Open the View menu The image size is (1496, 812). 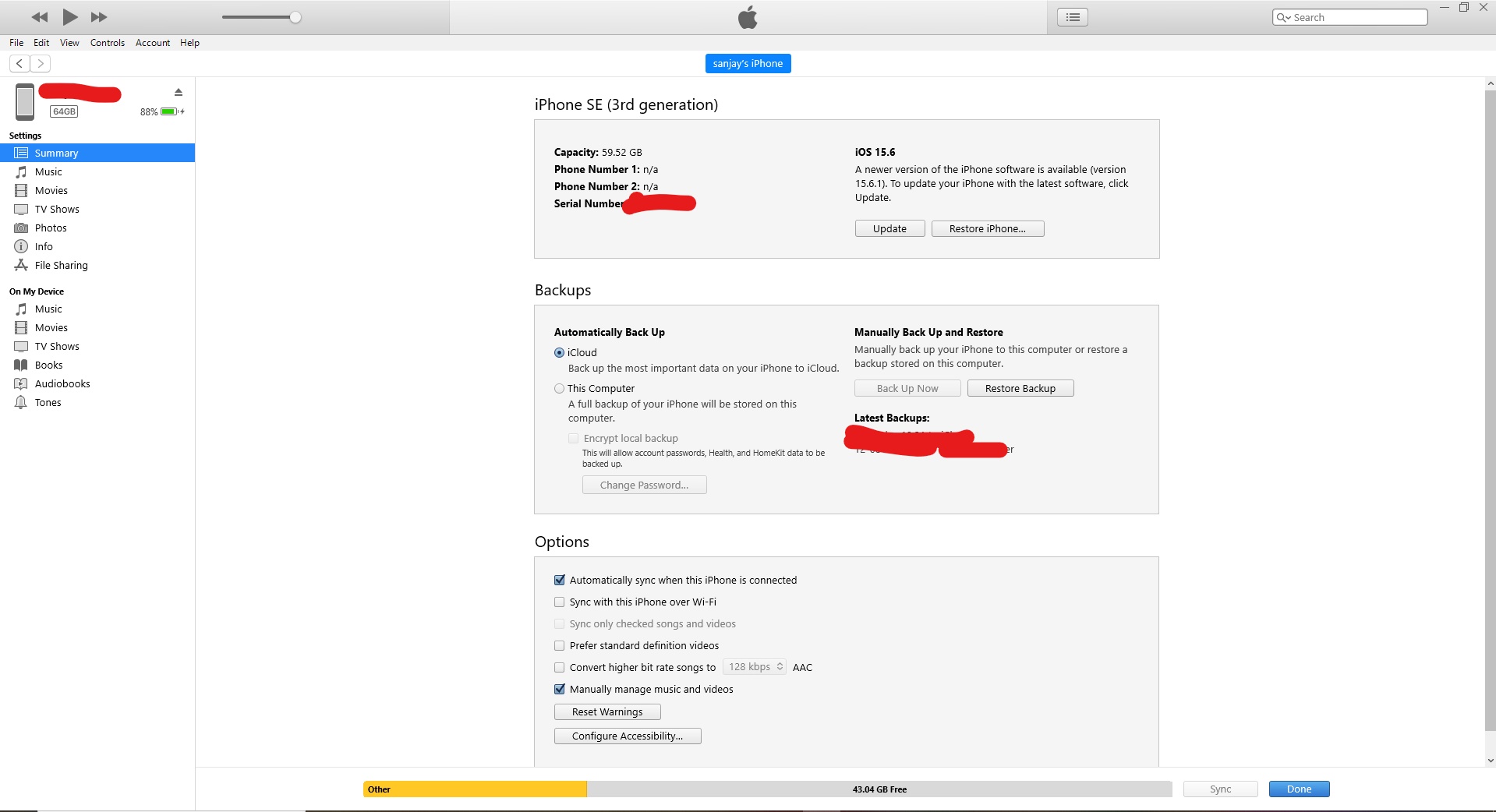(x=69, y=43)
